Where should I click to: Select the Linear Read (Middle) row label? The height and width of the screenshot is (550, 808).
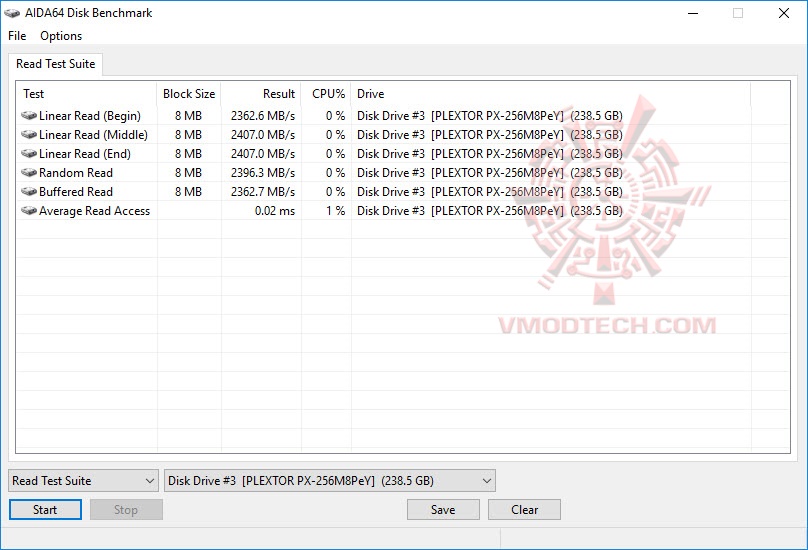(93, 135)
